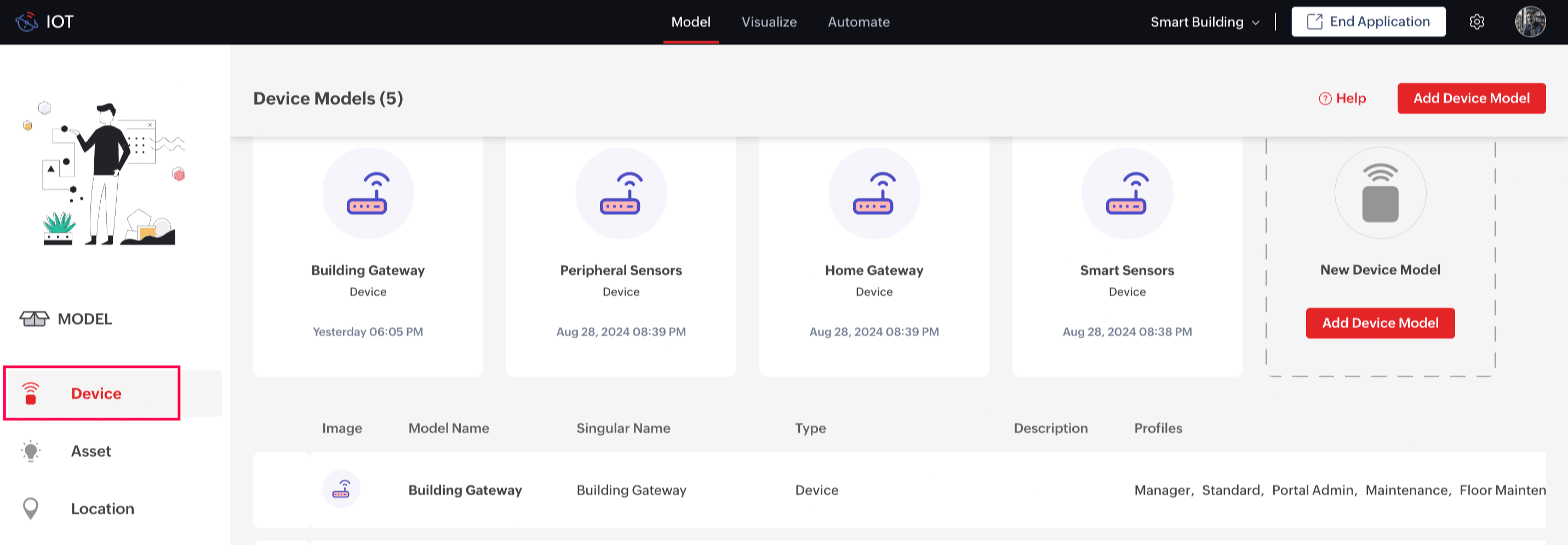Click the MODEL section label in sidebar

tap(84, 319)
